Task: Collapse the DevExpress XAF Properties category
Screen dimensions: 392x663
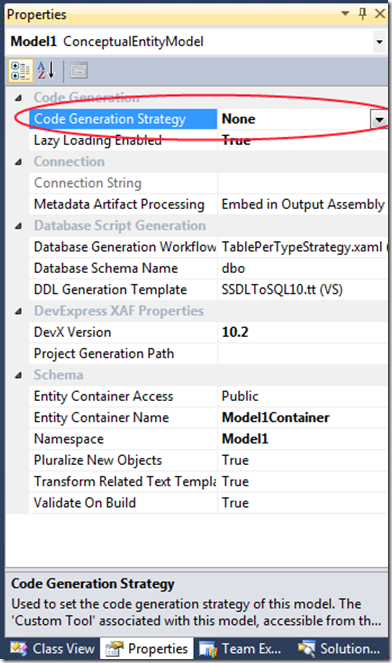Action: point(18,312)
